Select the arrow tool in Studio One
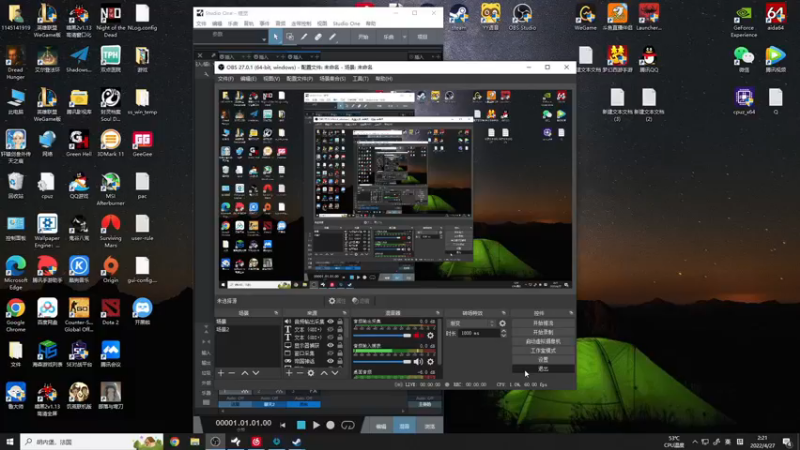800x450 pixels. click(x=276, y=37)
